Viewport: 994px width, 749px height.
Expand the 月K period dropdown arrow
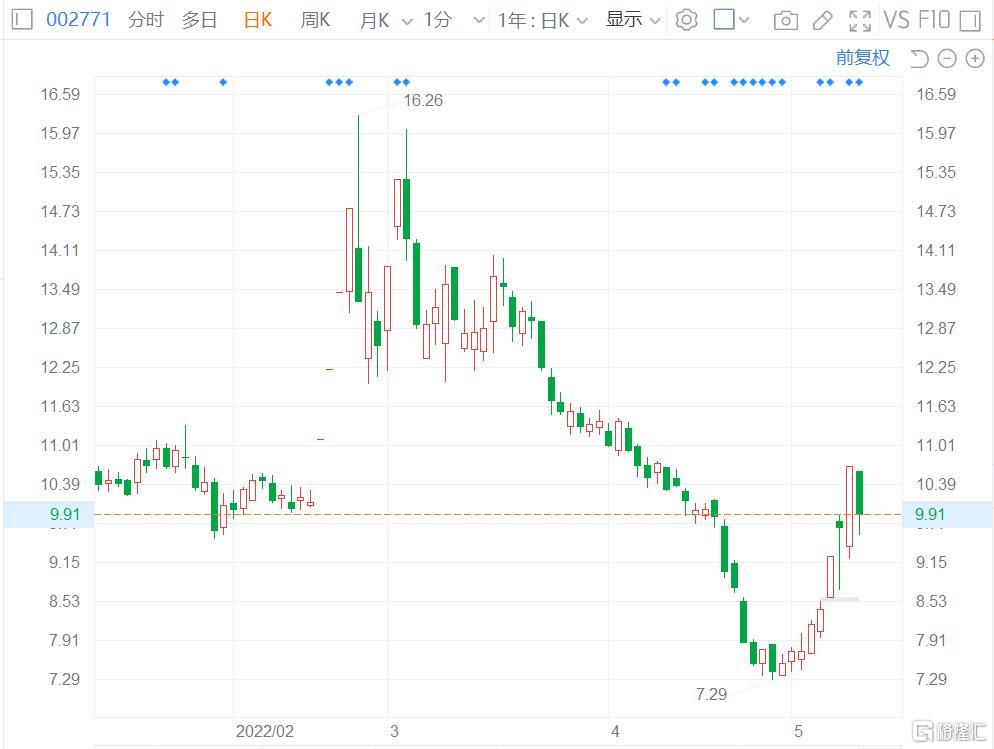click(x=407, y=21)
